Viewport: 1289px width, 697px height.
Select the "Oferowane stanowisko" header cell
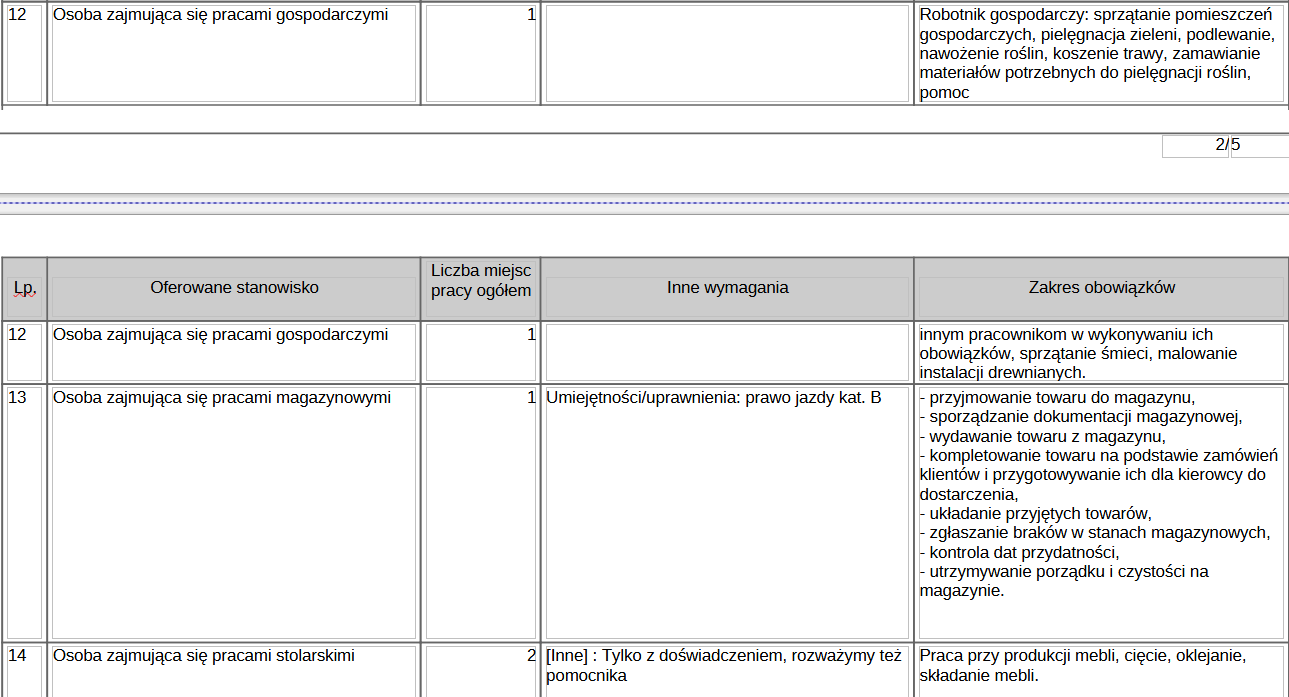234,288
